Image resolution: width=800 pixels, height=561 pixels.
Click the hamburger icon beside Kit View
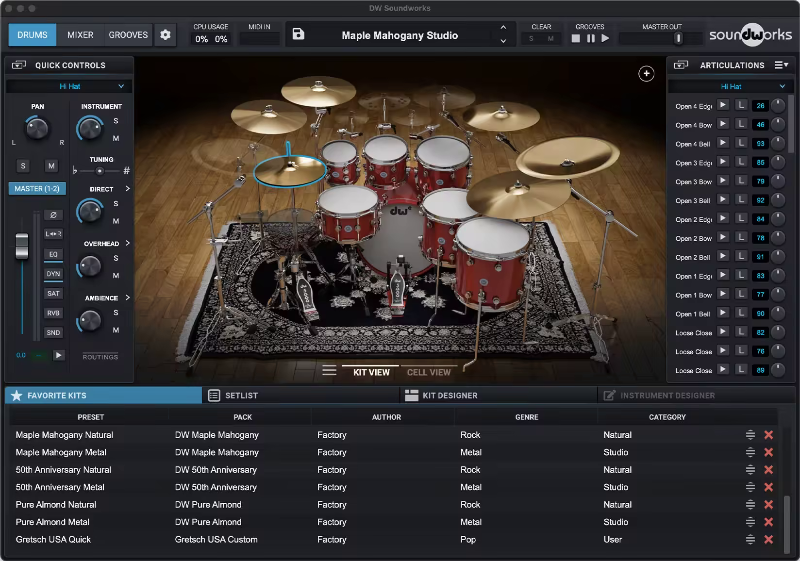click(x=329, y=371)
